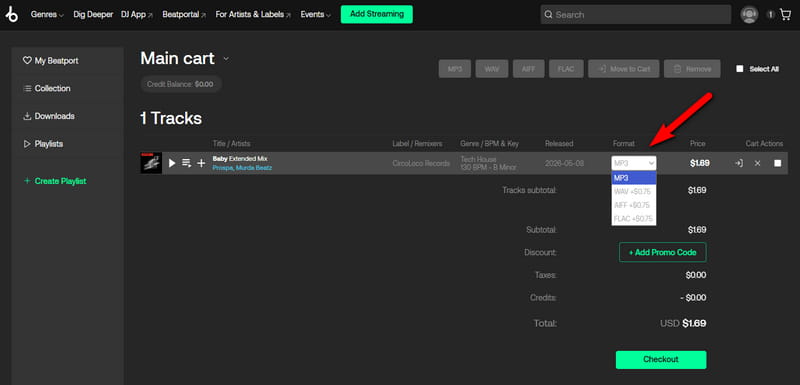Play the Baby Extended Mix track
Screen dimensions: 800x385
[172, 163]
